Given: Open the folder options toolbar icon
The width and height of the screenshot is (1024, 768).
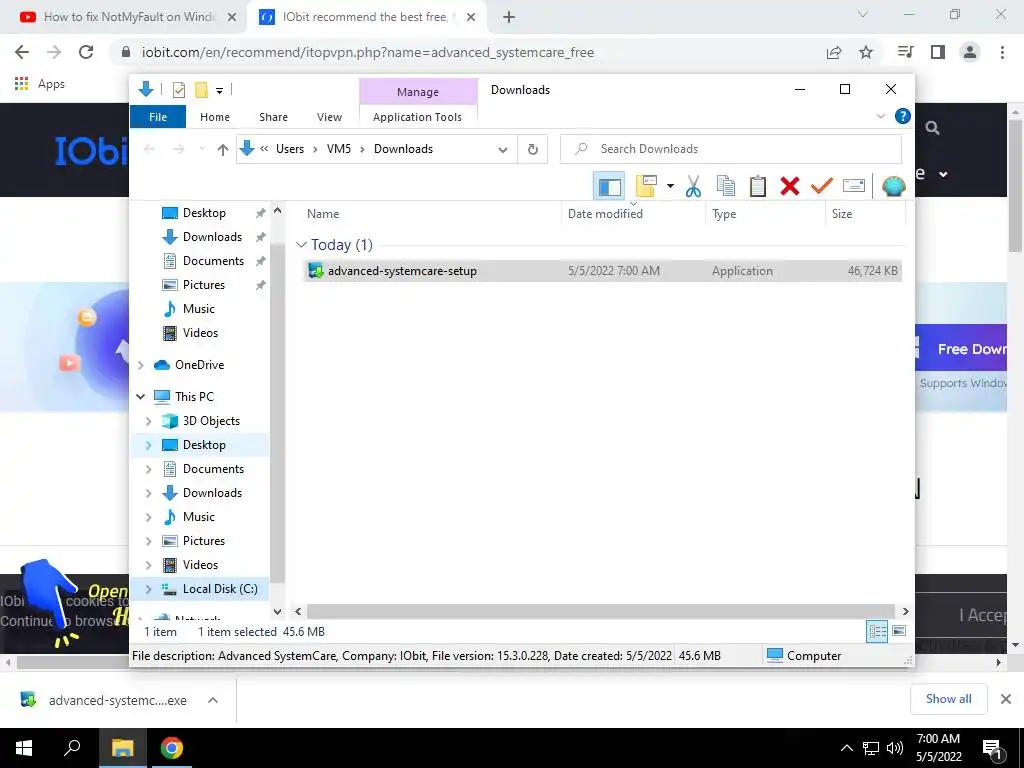Looking at the screenshot, I should click(x=646, y=186).
